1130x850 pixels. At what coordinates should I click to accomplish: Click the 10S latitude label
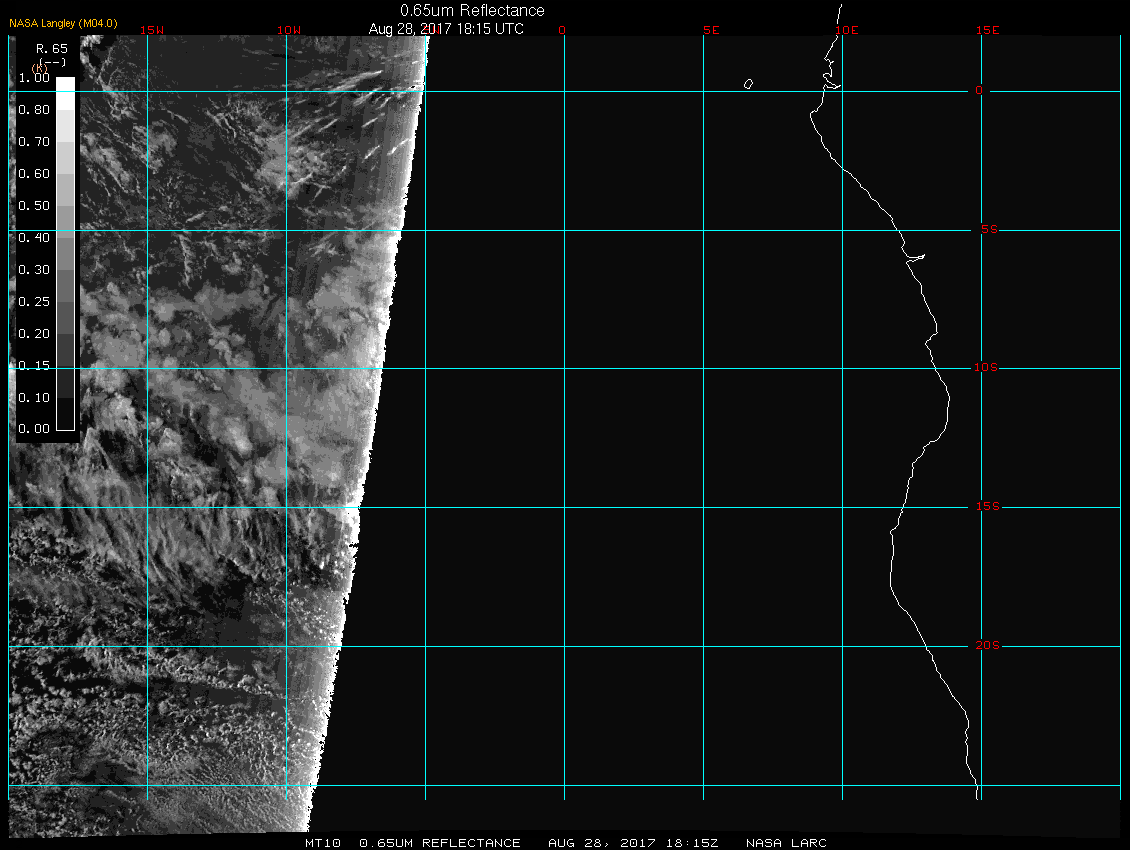986,368
